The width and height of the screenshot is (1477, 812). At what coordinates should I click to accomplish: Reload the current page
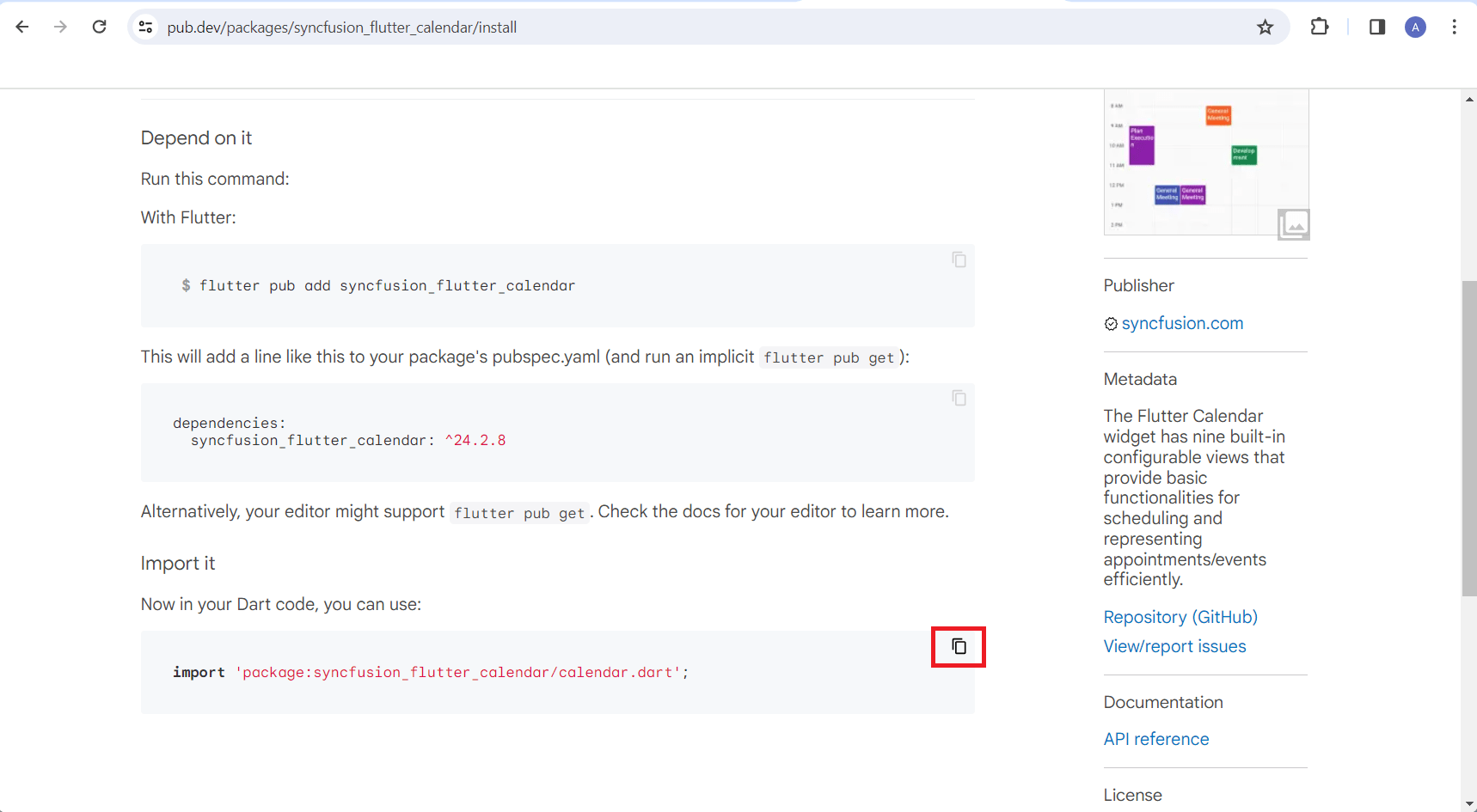point(100,27)
